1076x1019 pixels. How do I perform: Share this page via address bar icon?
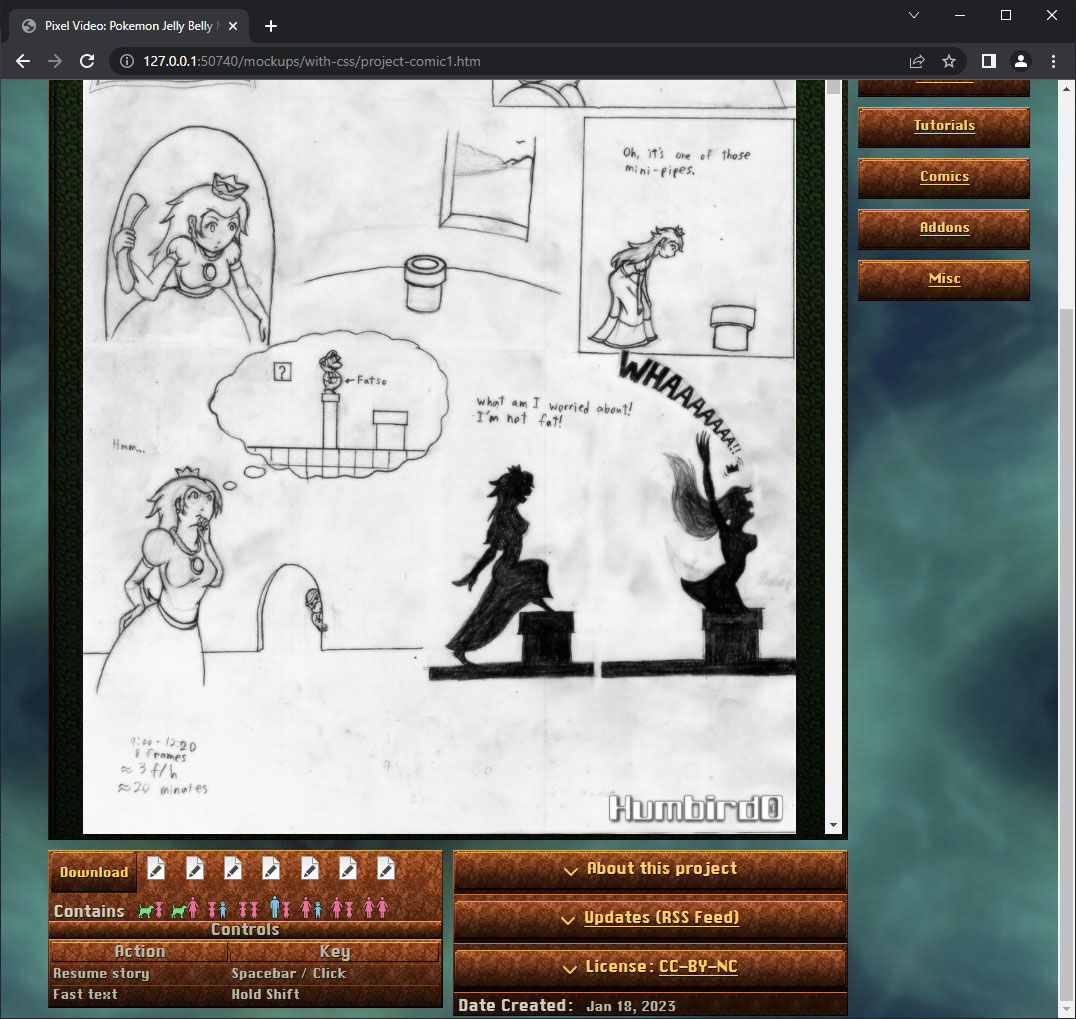tap(917, 61)
